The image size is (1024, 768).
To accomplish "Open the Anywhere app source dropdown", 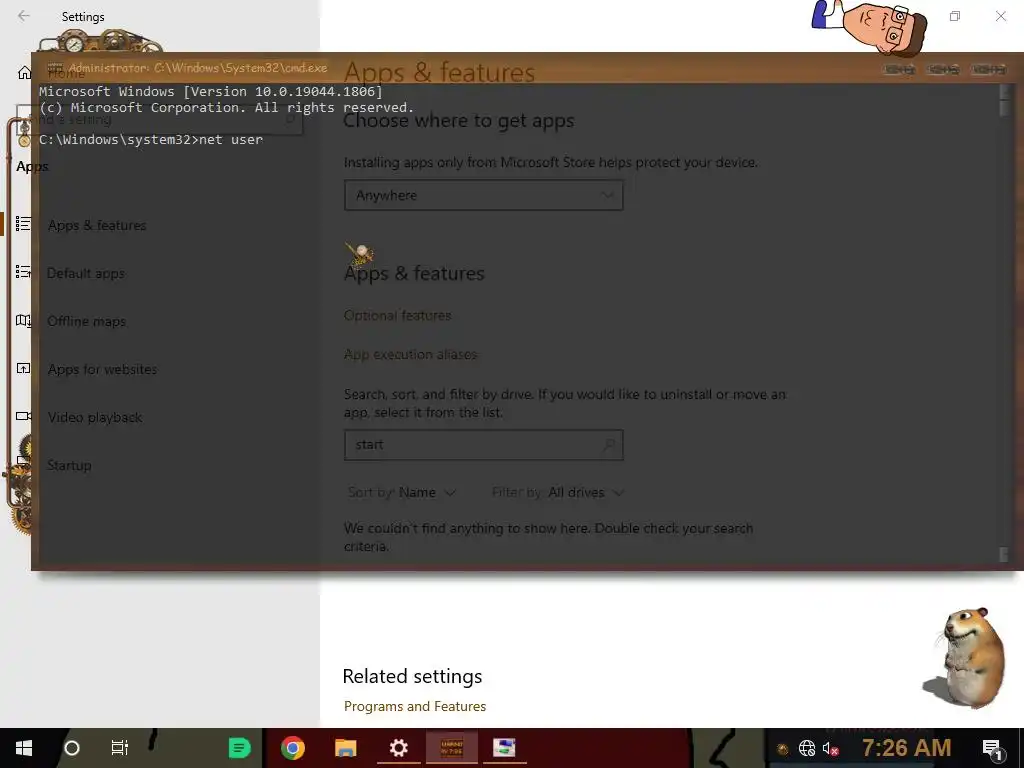I will coord(483,195).
